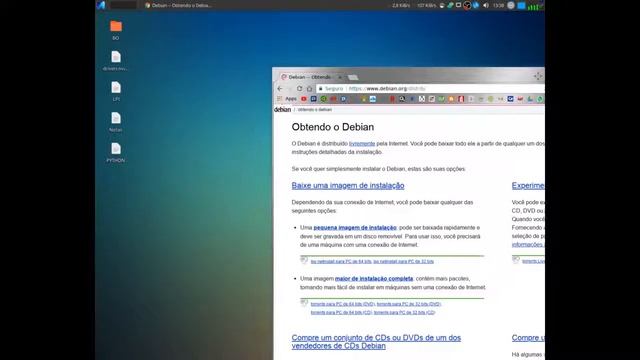
Task: Click the red YouTube bookmark icon
Action: 304,99
